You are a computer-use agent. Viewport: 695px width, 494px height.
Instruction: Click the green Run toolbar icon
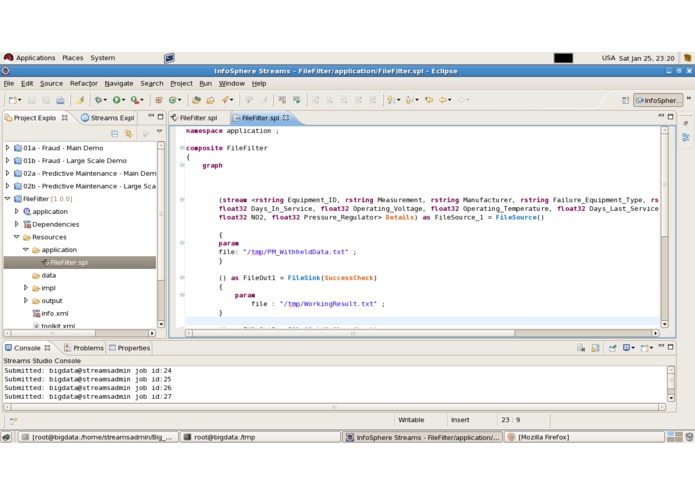click(116, 100)
